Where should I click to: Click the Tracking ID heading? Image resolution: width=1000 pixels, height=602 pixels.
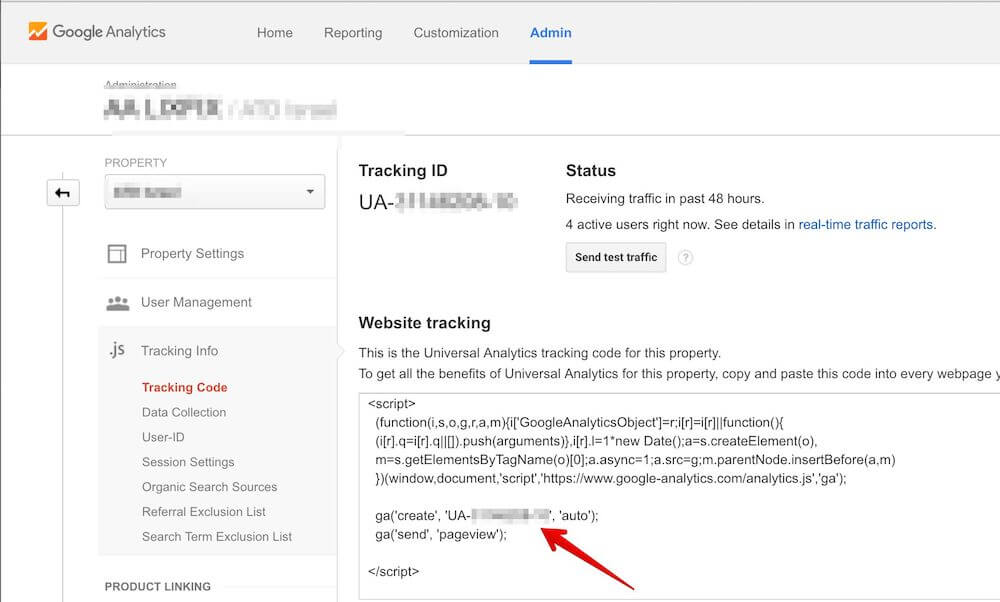click(403, 171)
